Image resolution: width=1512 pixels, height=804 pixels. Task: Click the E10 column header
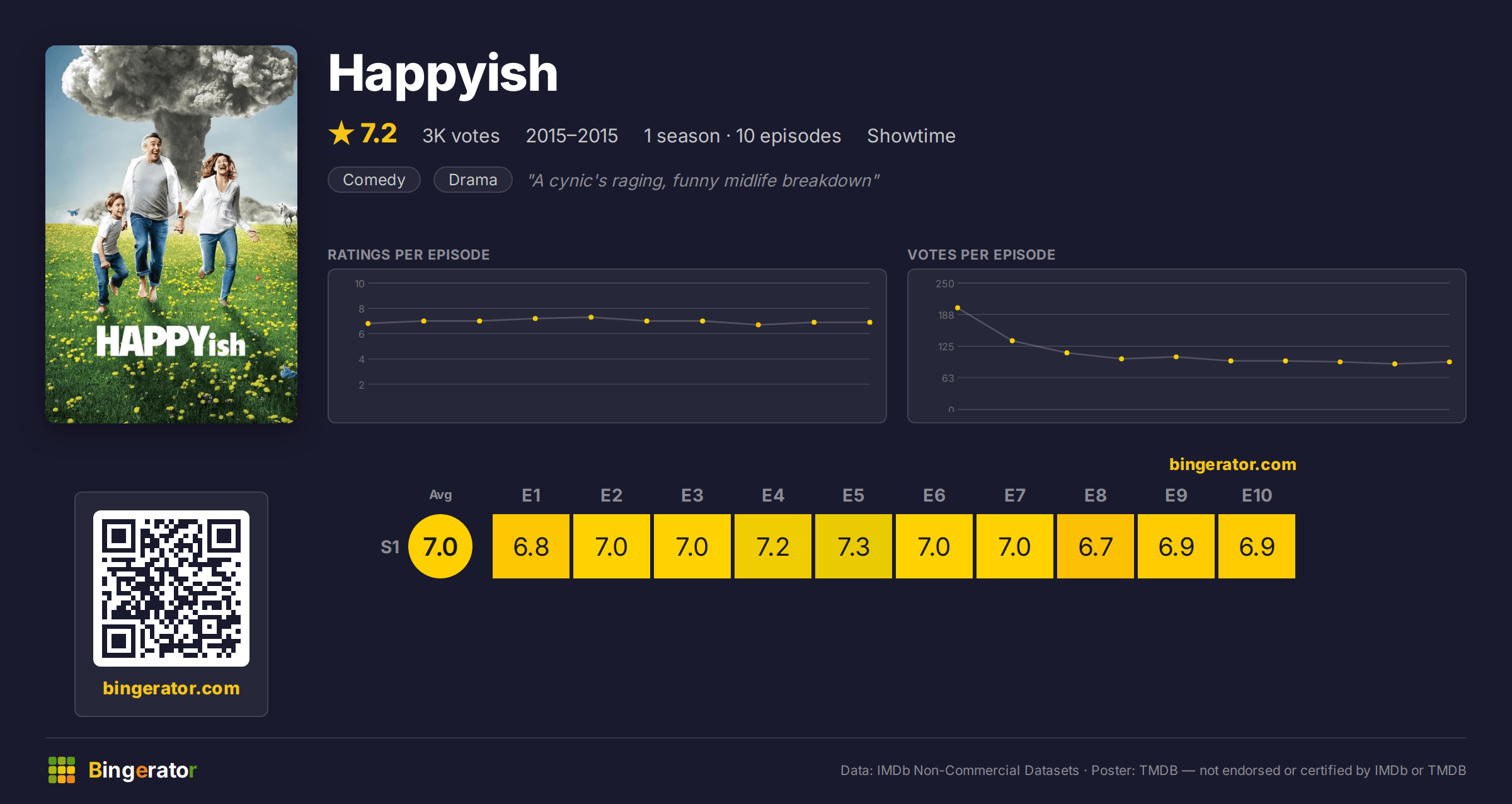click(x=1257, y=495)
